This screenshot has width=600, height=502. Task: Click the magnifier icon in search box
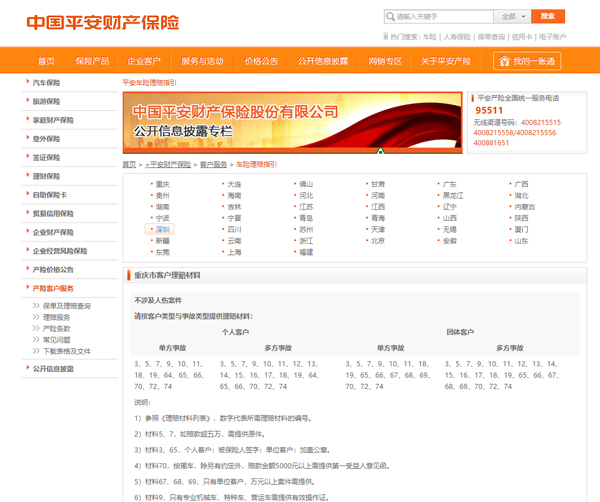(x=390, y=17)
